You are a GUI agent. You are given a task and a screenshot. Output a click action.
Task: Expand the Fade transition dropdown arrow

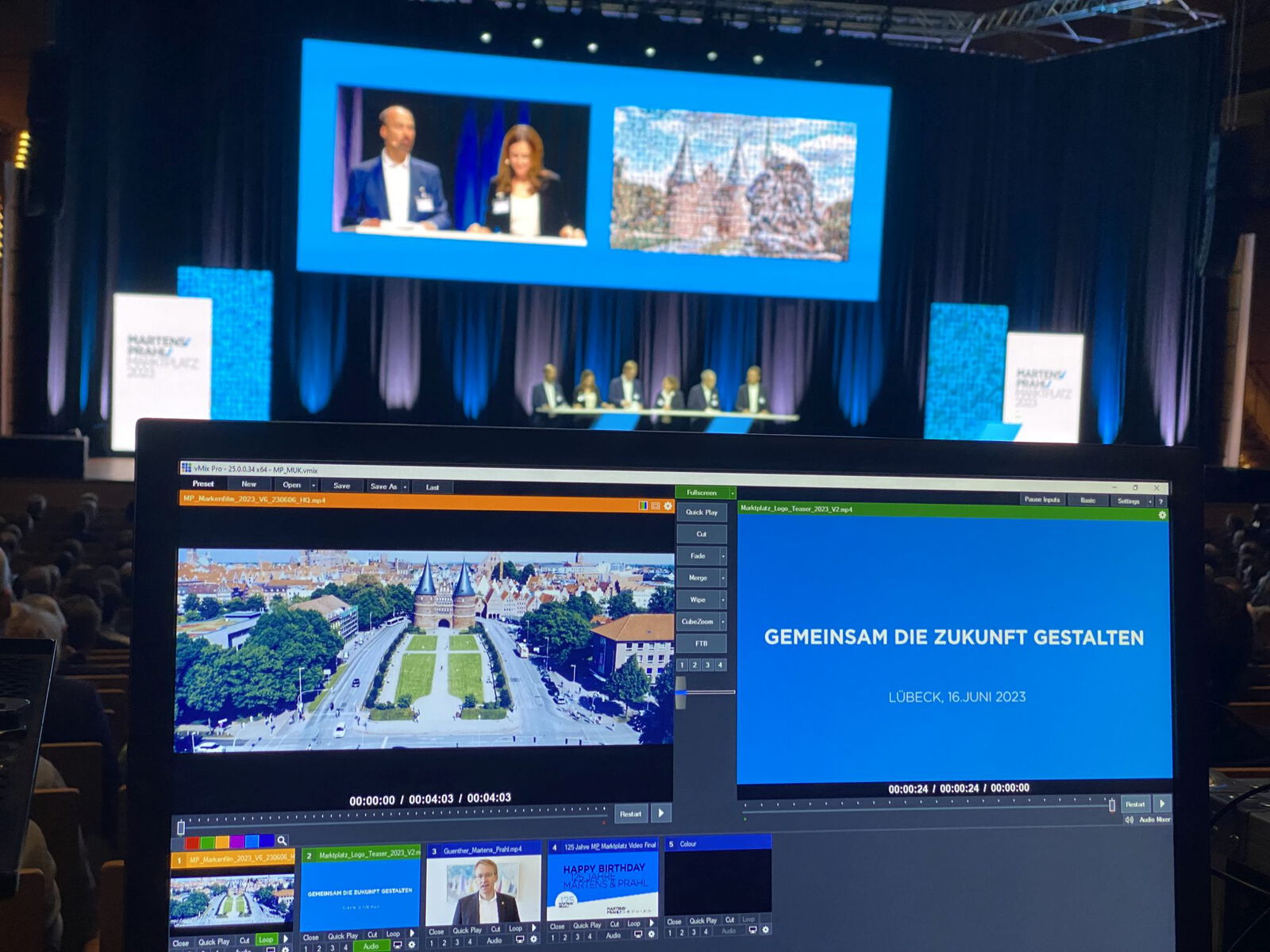pyautogui.click(x=722, y=556)
